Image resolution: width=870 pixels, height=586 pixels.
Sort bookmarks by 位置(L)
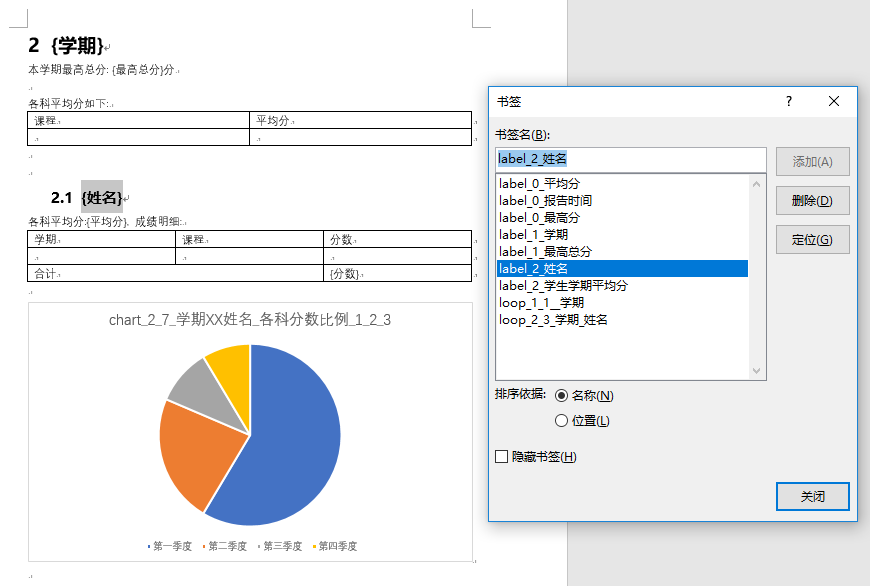click(582, 421)
